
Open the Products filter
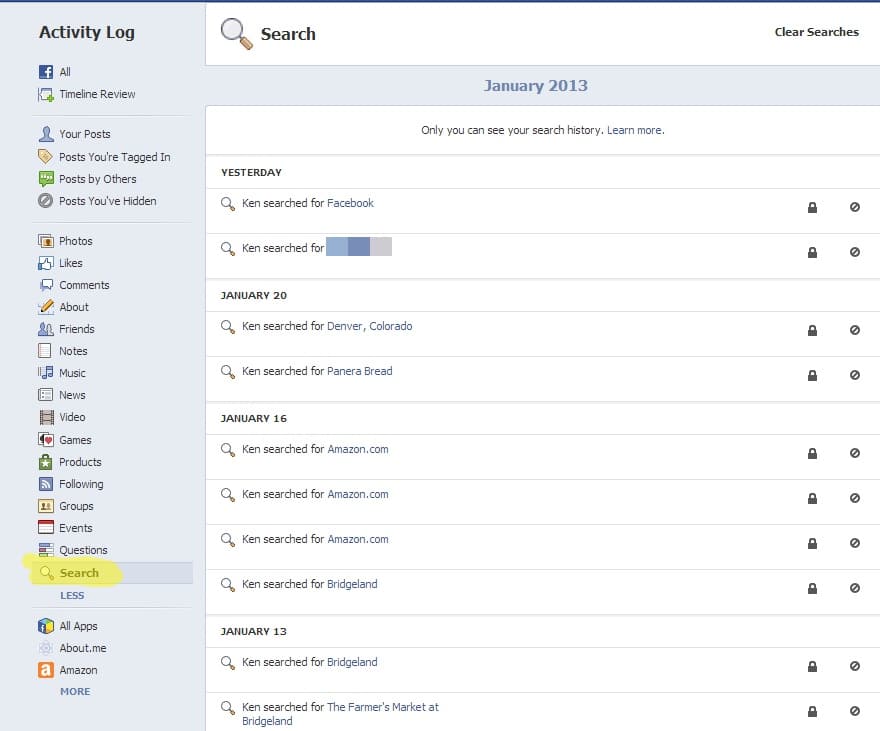(x=70, y=462)
